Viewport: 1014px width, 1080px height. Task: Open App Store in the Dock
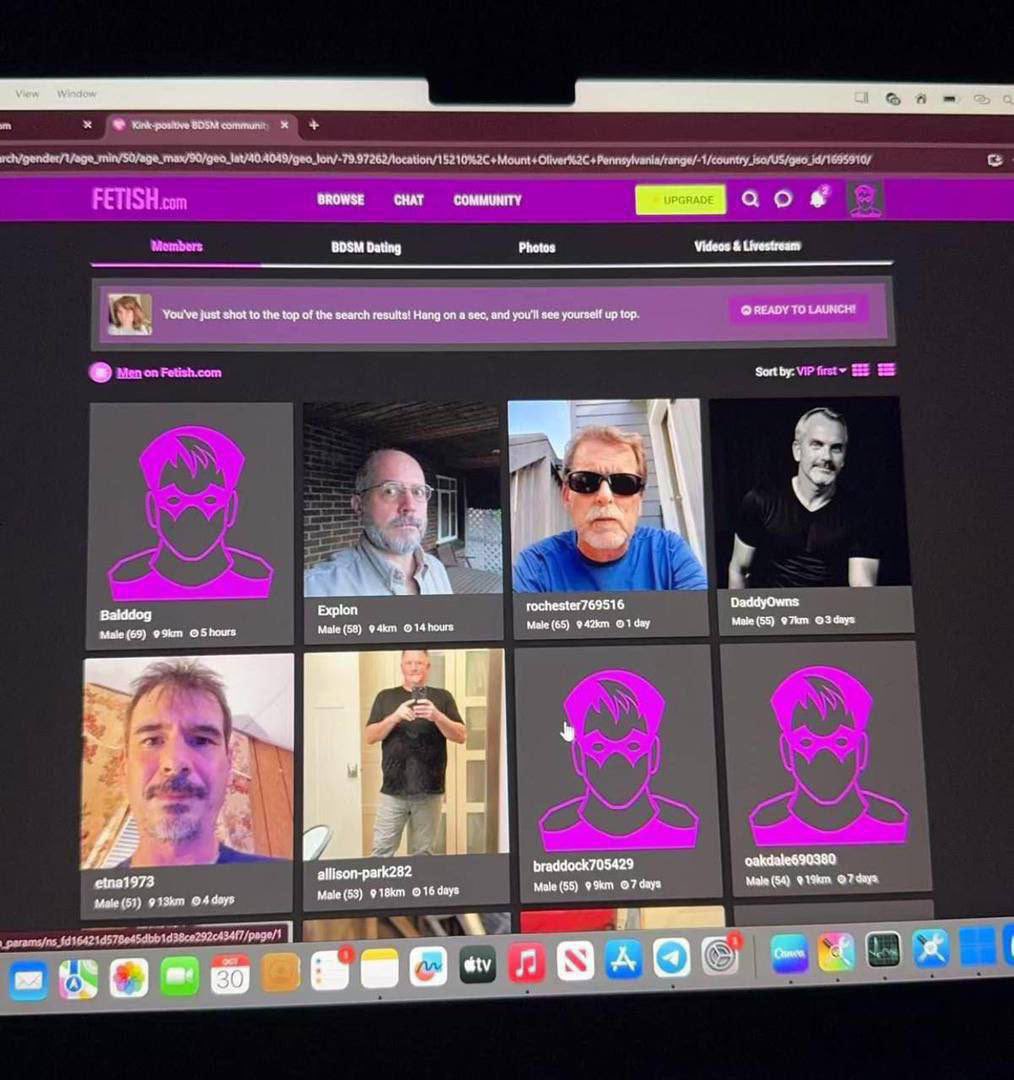623,959
